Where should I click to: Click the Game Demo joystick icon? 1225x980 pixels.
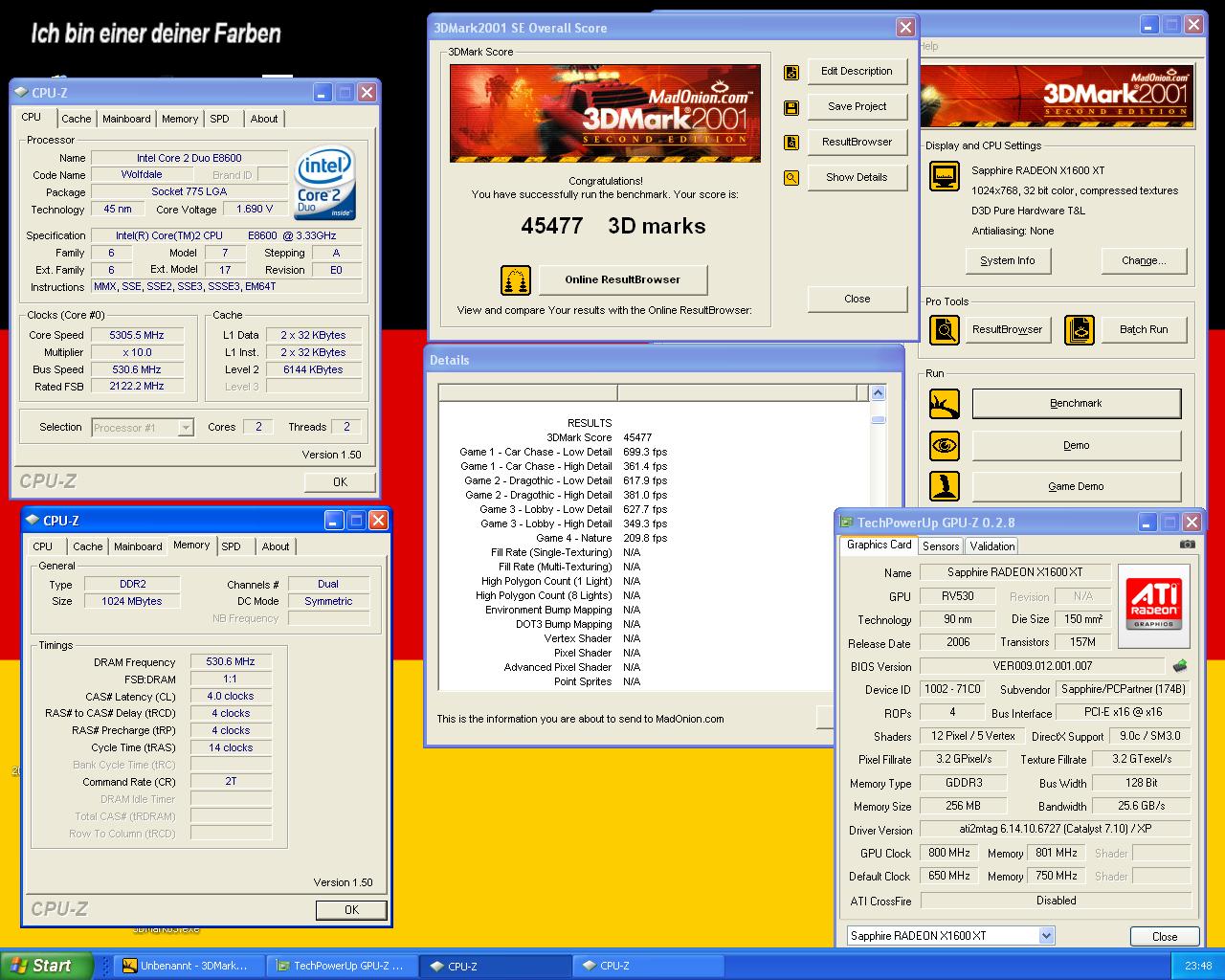(945, 486)
